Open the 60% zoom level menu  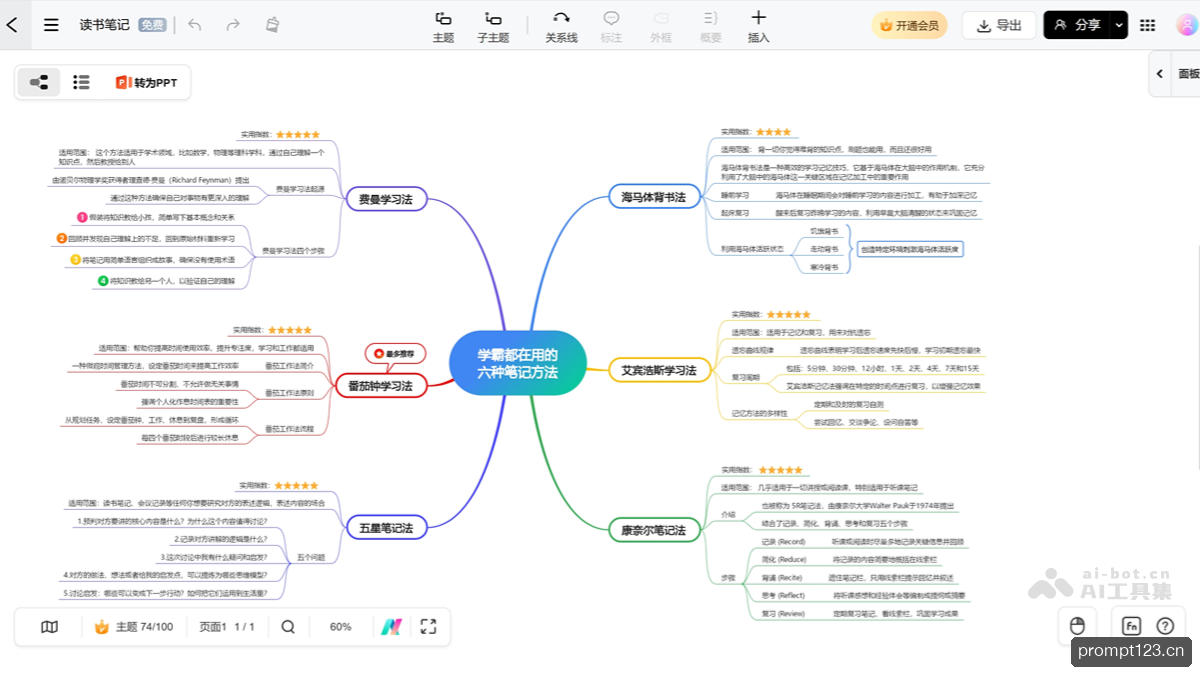(x=340, y=627)
